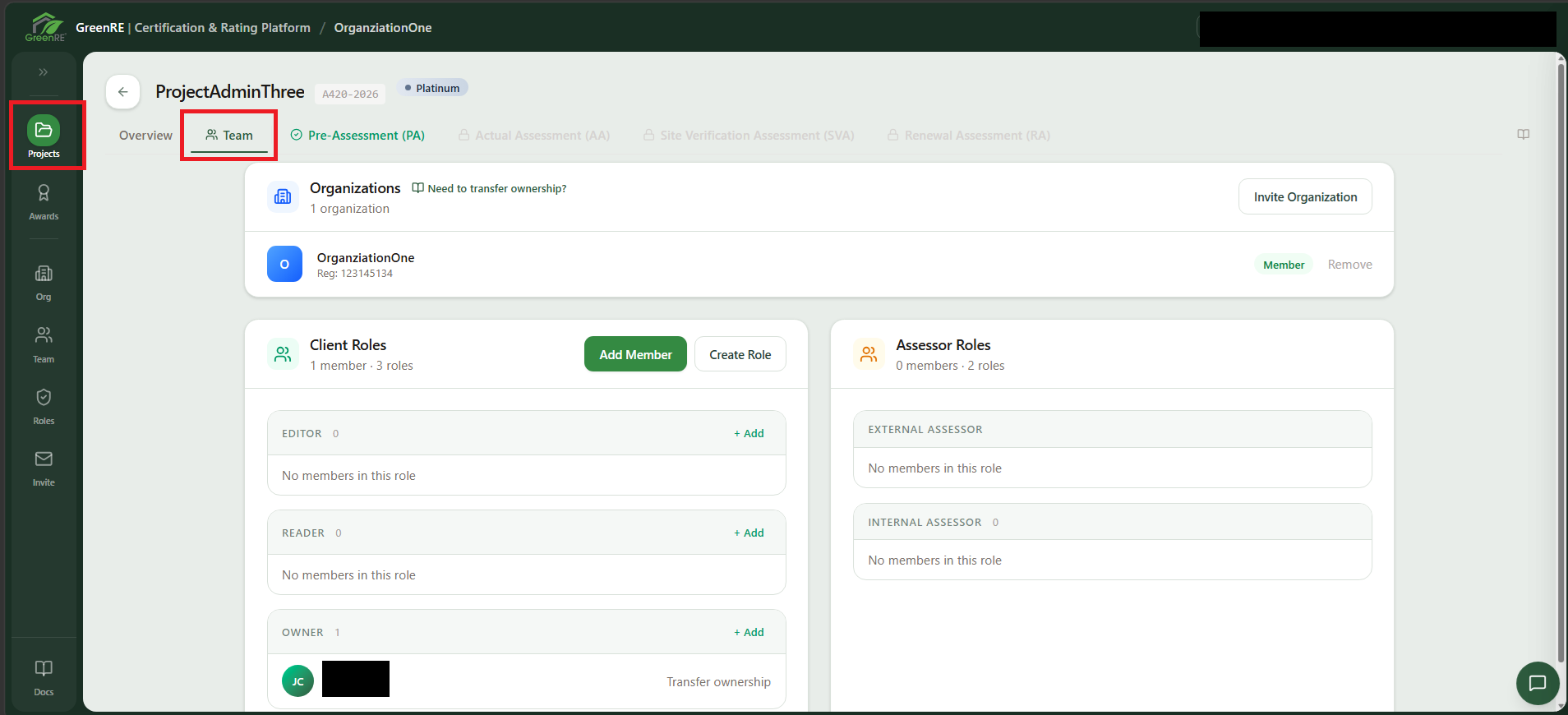The height and width of the screenshot is (715, 1568).
Task: Add a member to the Owner role
Action: tap(749, 632)
